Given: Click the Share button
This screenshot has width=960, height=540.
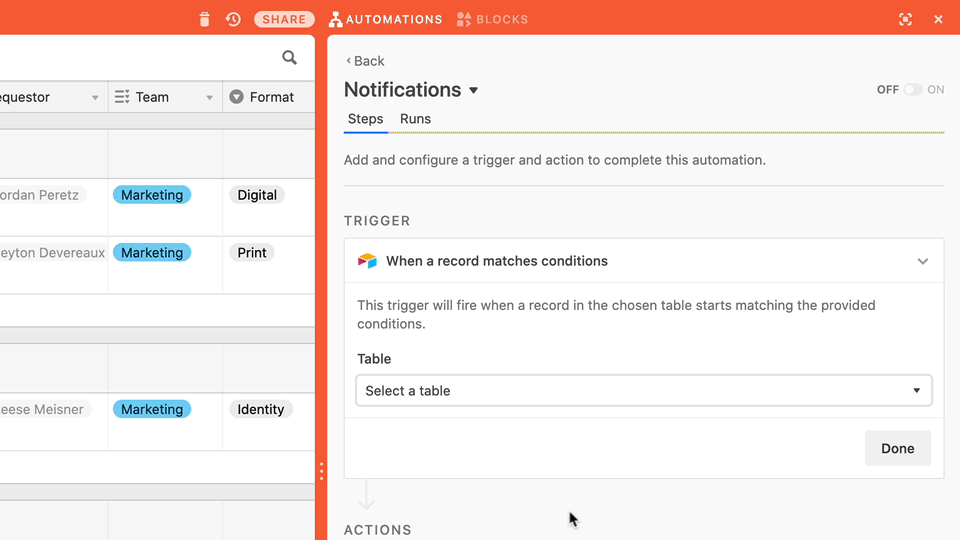Looking at the screenshot, I should (x=284, y=19).
